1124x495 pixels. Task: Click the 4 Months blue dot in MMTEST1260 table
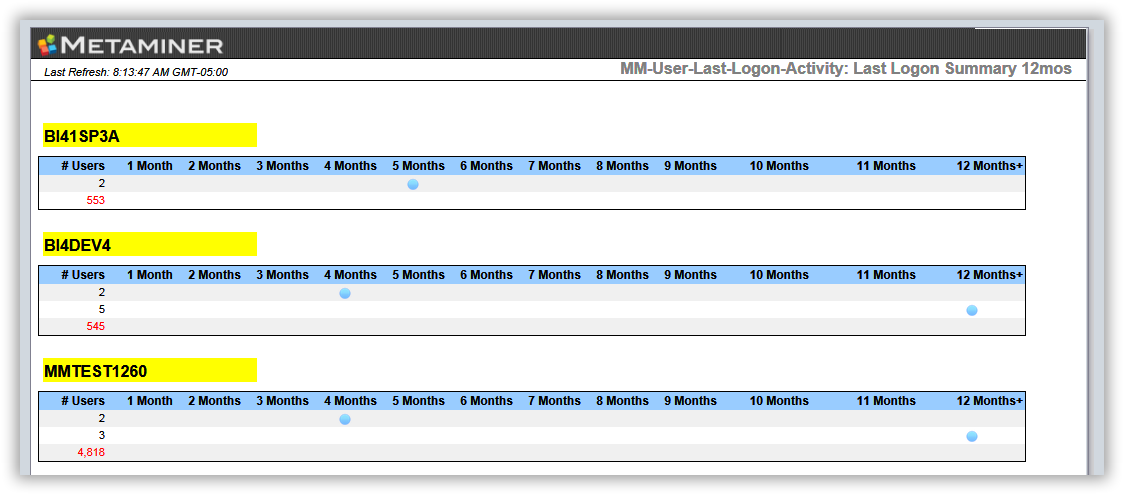345,419
